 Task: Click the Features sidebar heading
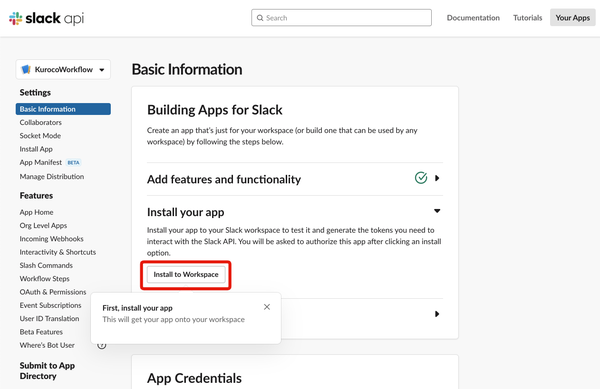pyautogui.click(x=36, y=195)
